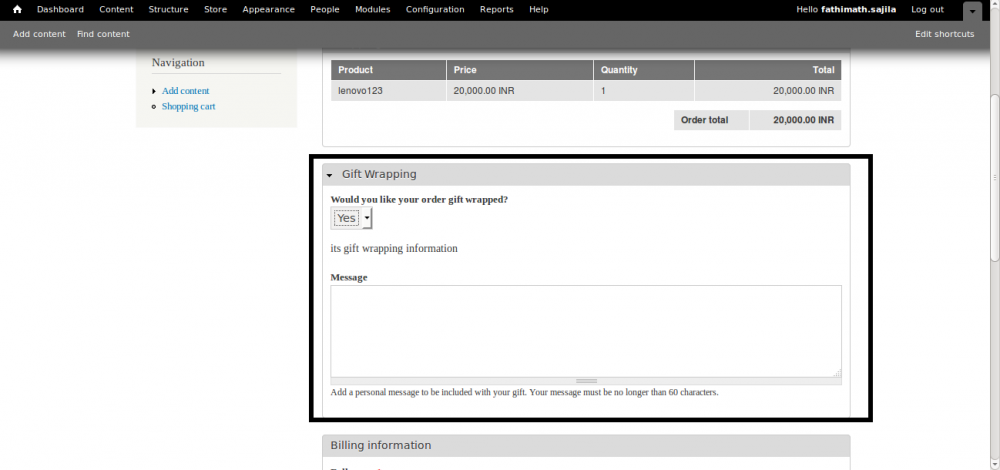Go to Structure in admin menu
Screen dimensions: 1000x470
pos(168,10)
